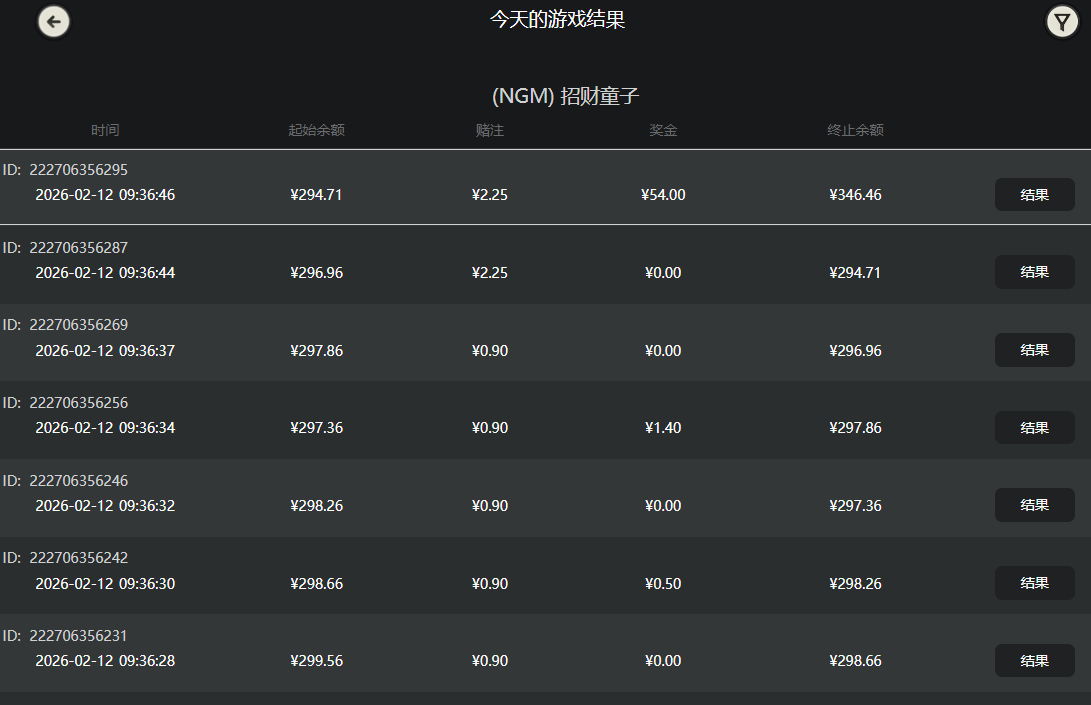Click the 起始余额 column header

point(316,129)
